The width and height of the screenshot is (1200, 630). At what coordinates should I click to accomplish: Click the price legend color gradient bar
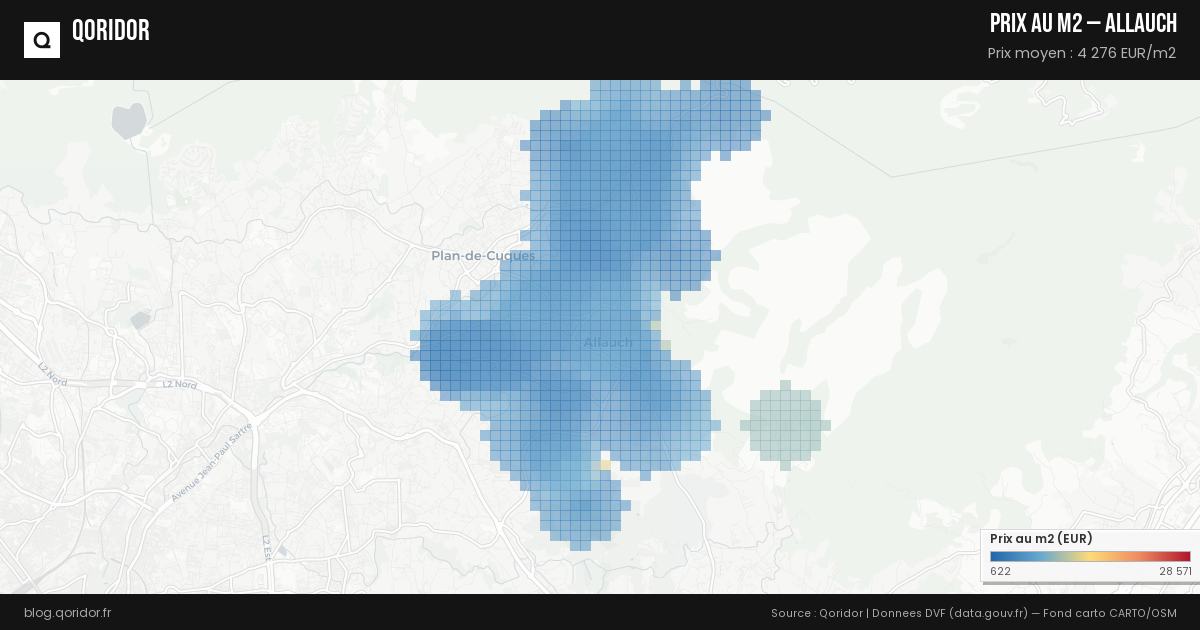pos(1090,557)
